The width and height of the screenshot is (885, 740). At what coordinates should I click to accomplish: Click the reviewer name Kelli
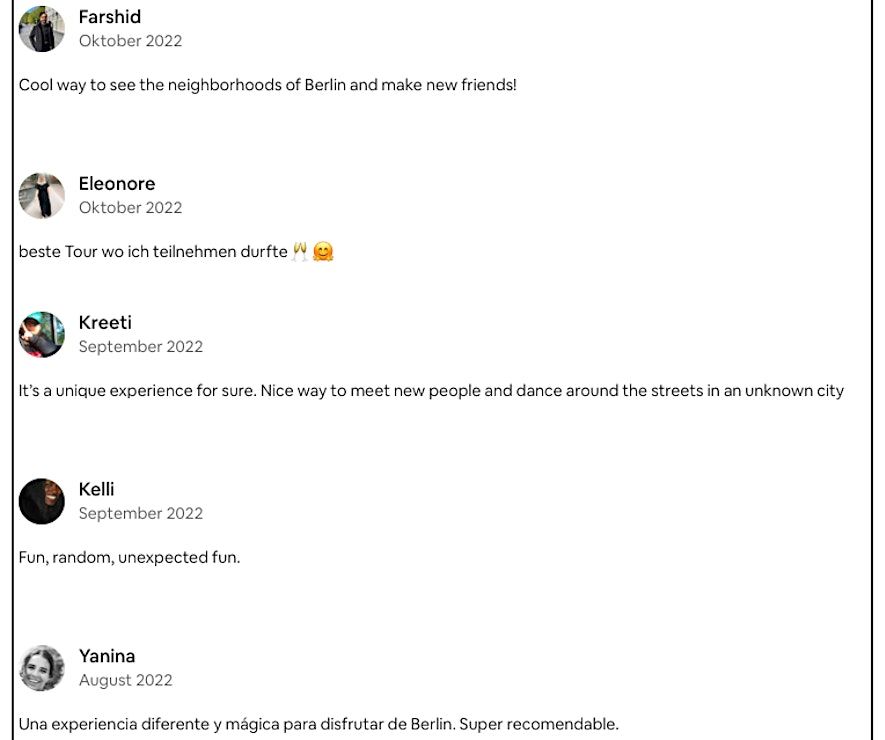[x=97, y=490]
